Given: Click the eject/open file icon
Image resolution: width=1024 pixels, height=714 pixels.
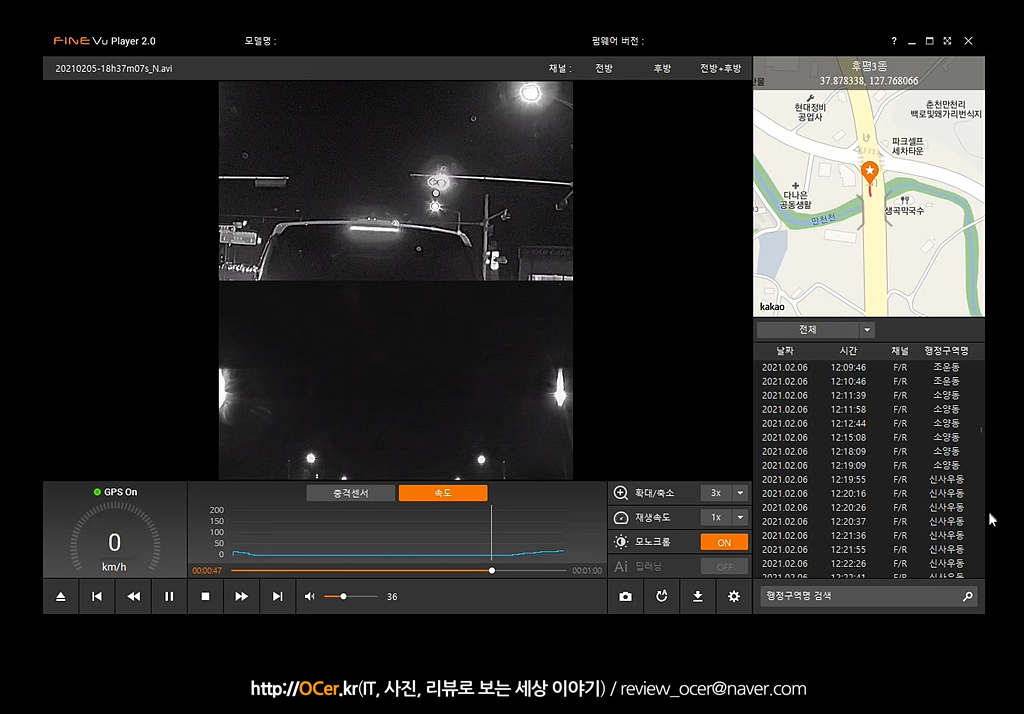Looking at the screenshot, I should click(x=61, y=596).
